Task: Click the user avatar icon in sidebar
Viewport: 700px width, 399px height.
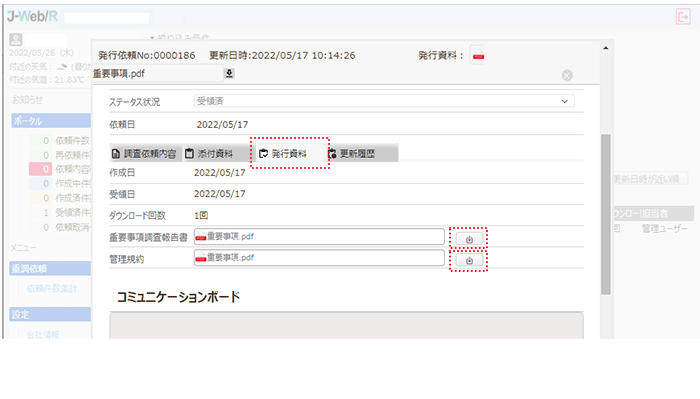Action: [x=16, y=39]
